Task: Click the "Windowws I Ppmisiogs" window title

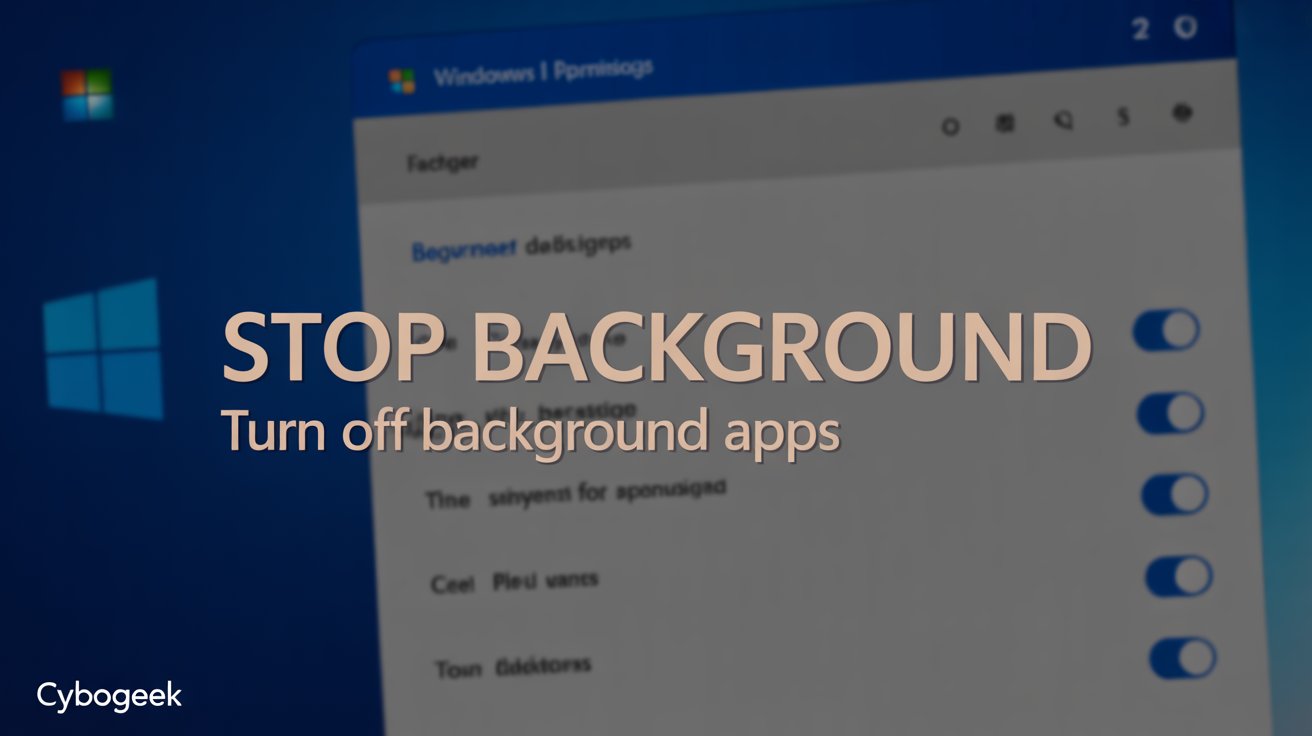Action: (x=543, y=73)
